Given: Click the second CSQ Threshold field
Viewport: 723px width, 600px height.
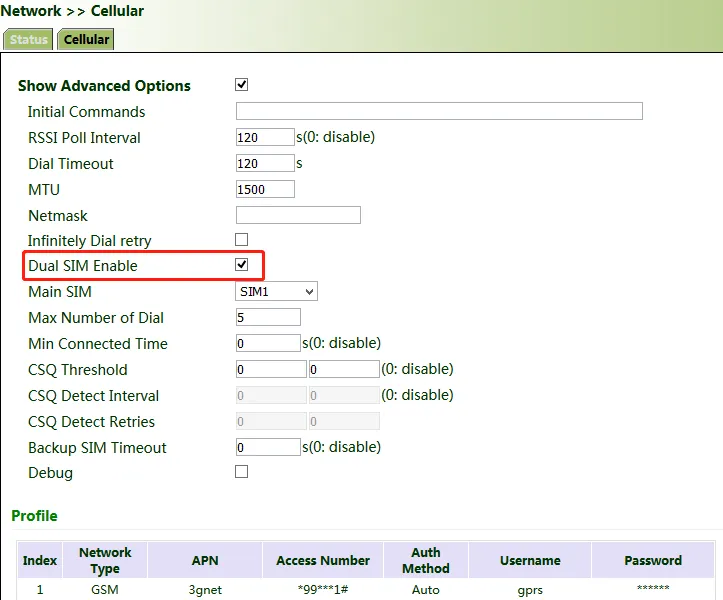Looking at the screenshot, I should click(x=344, y=369).
